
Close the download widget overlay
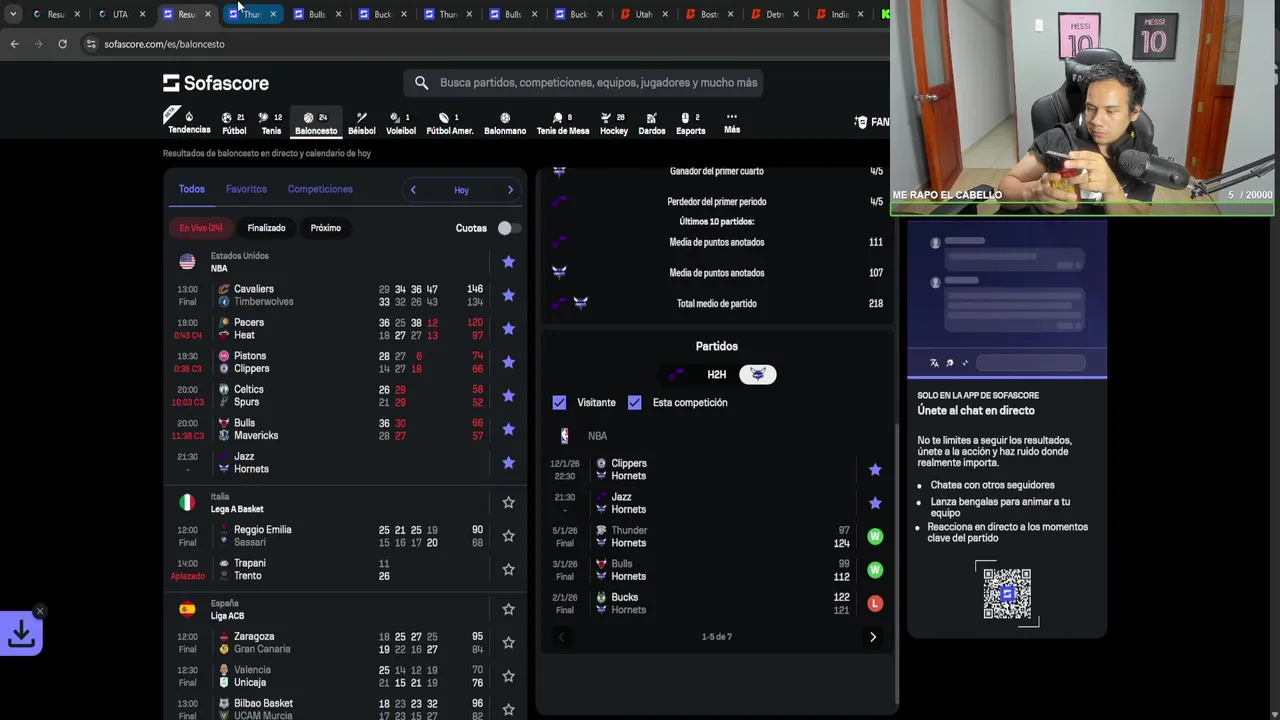(40, 611)
